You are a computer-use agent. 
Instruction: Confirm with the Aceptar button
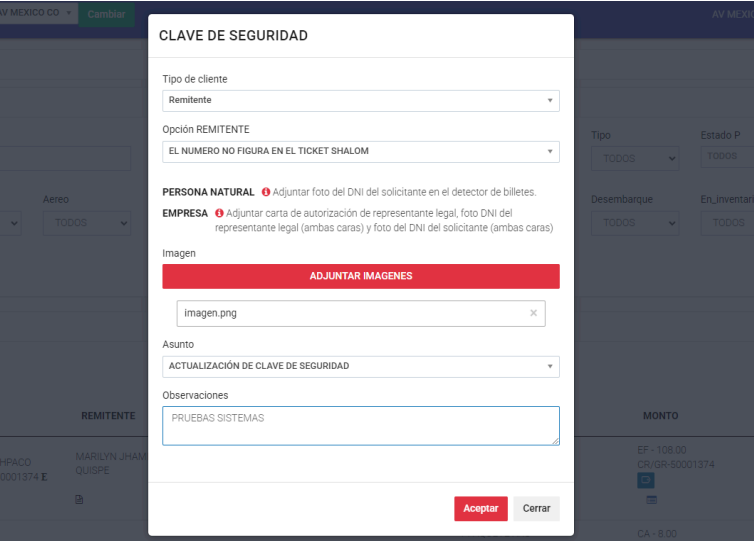(x=480, y=508)
